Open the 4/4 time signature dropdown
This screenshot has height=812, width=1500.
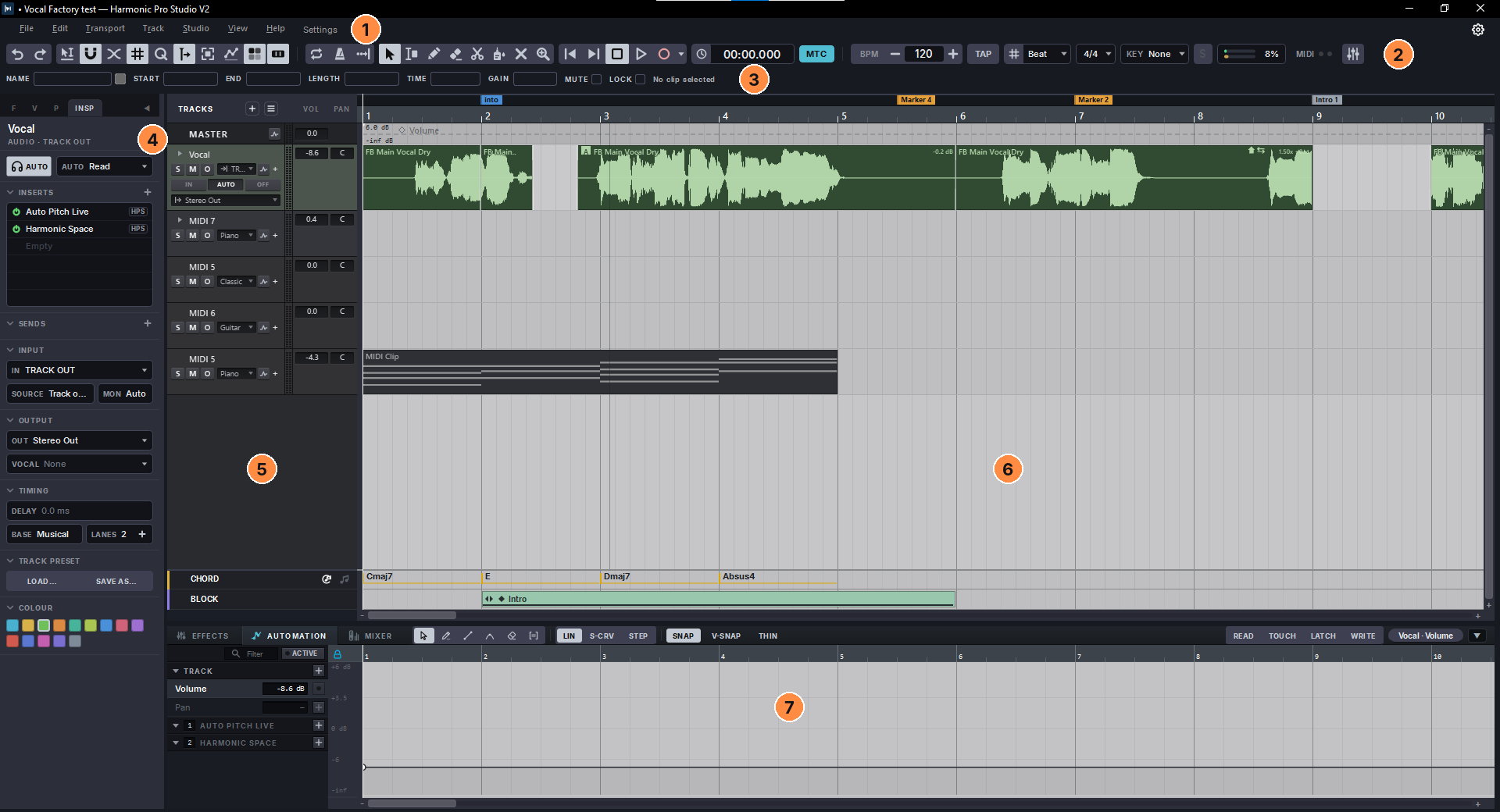point(1095,54)
